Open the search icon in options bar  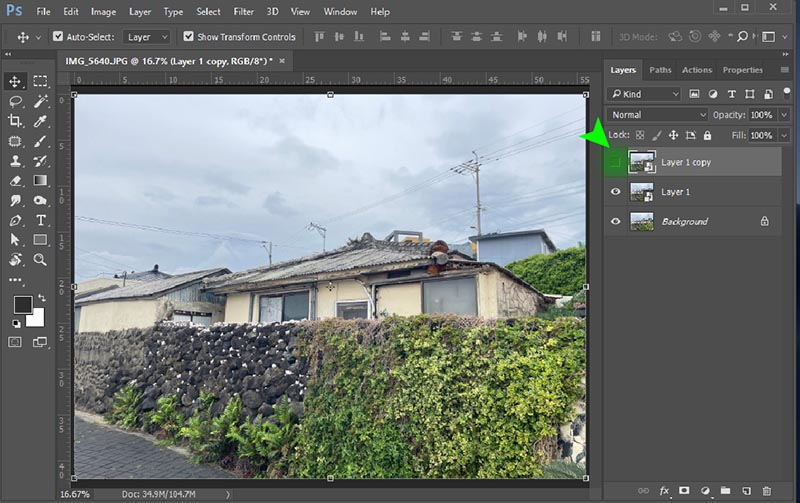tap(742, 36)
